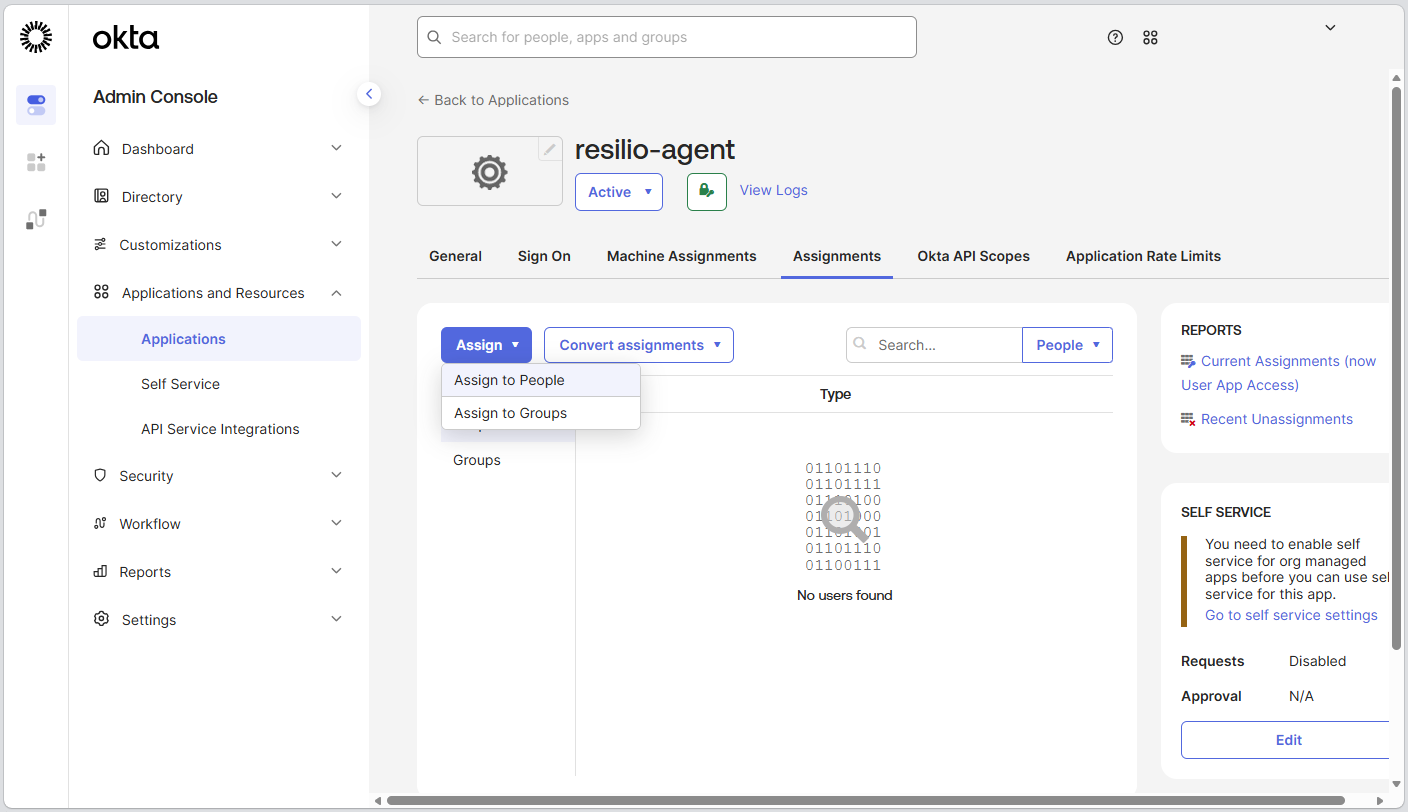Open the People search filter dropdown
1408x812 pixels.
click(1067, 345)
